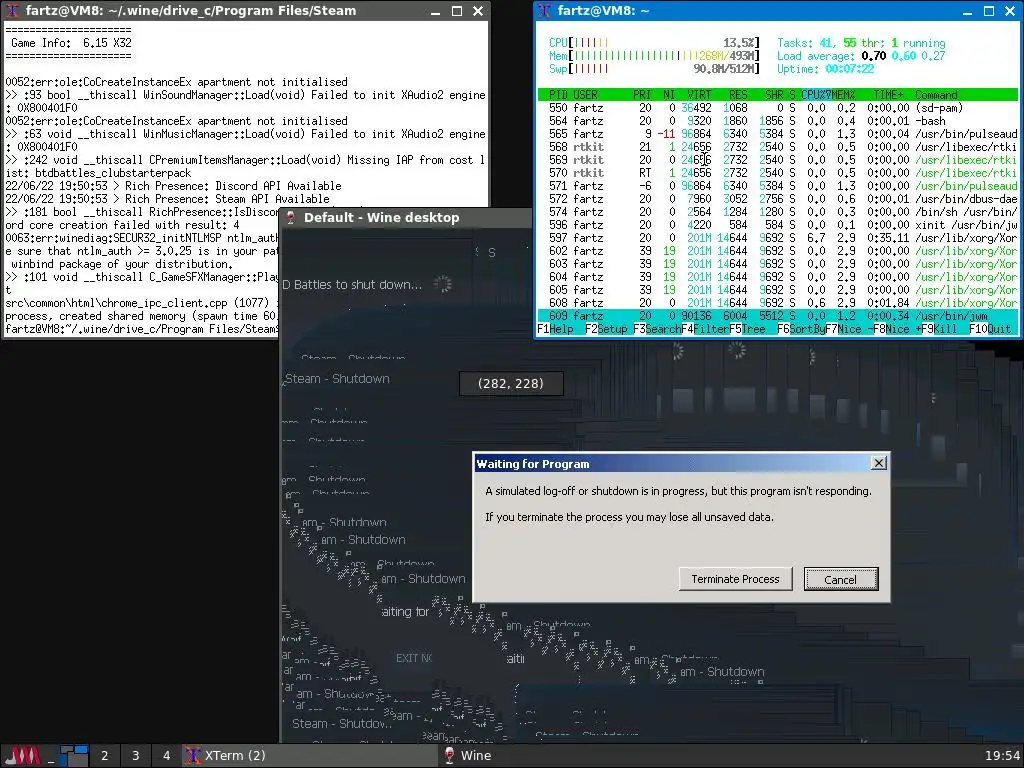
Task: Click the htop Swp usage meter
Action: 655,69
